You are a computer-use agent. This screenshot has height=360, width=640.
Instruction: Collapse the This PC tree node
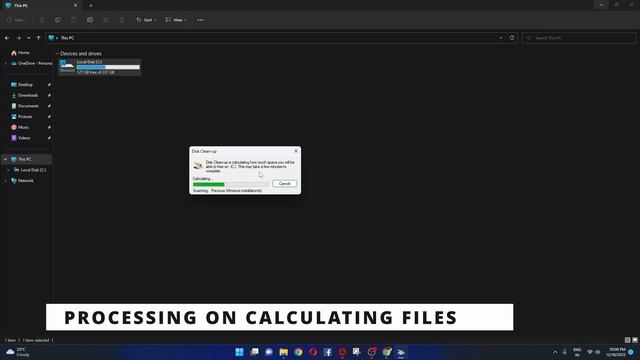pyautogui.click(x=6, y=159)
